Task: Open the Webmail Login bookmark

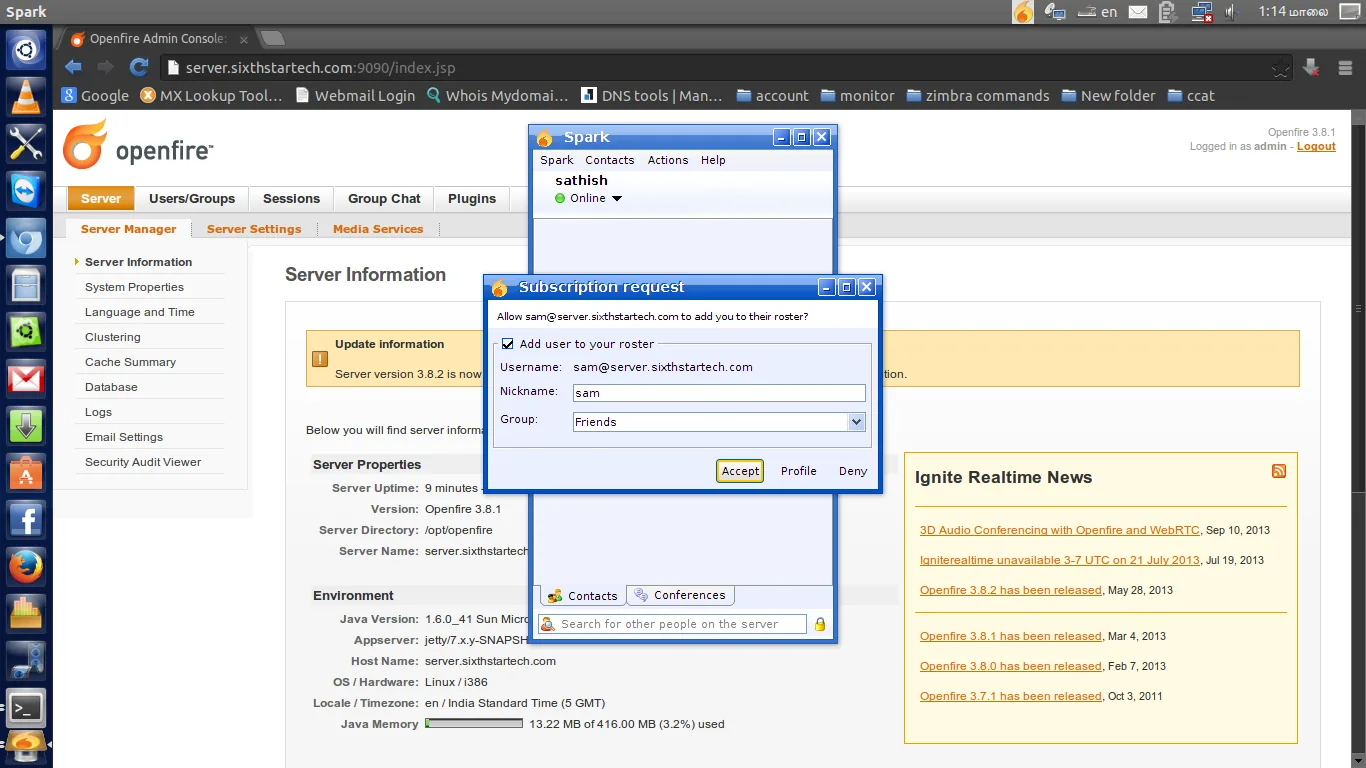Action: [x=355, y=96]
